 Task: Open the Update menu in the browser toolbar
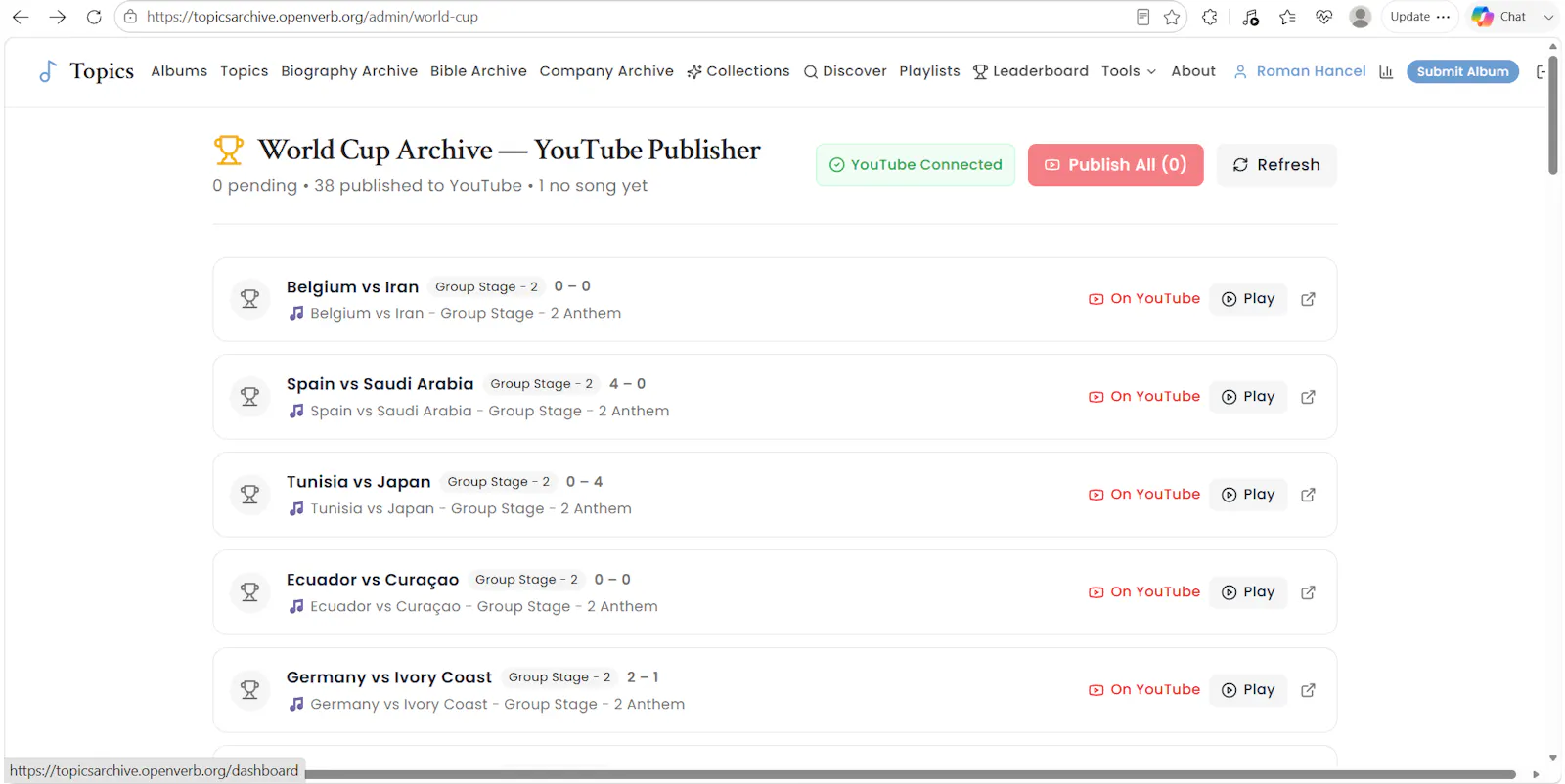click(1420, 17)
